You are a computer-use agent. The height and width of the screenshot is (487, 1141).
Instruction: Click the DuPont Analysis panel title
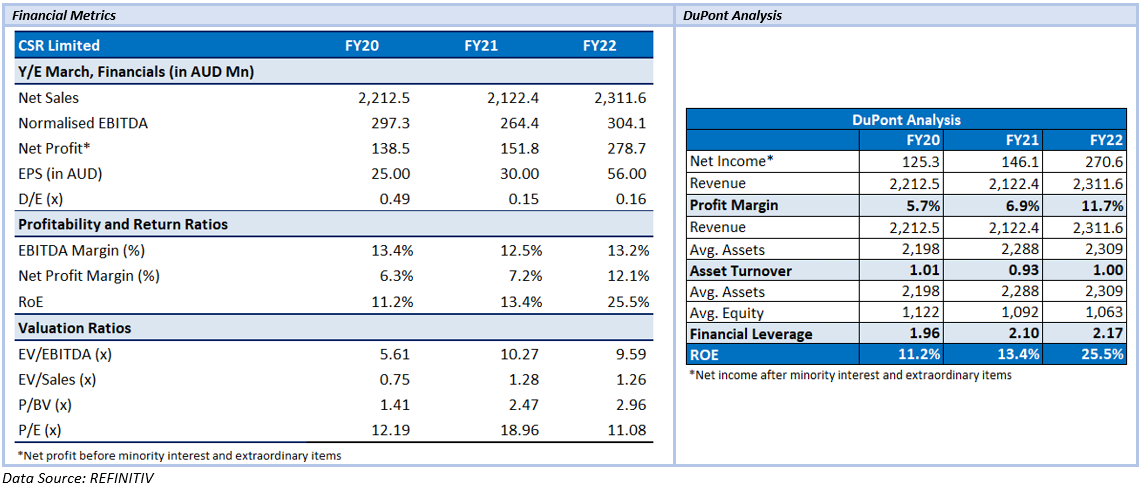[x=733, y=15]
